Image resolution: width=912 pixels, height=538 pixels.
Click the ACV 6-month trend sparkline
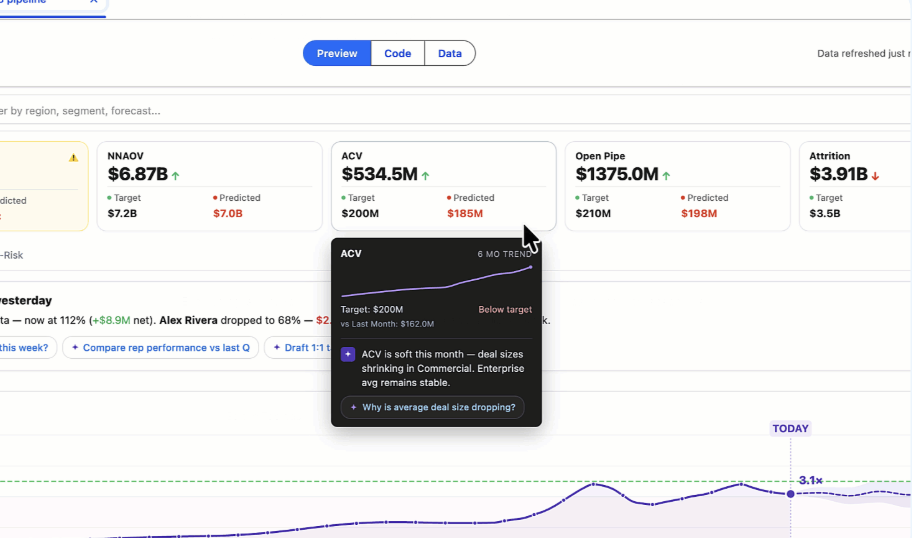[436, 282]
